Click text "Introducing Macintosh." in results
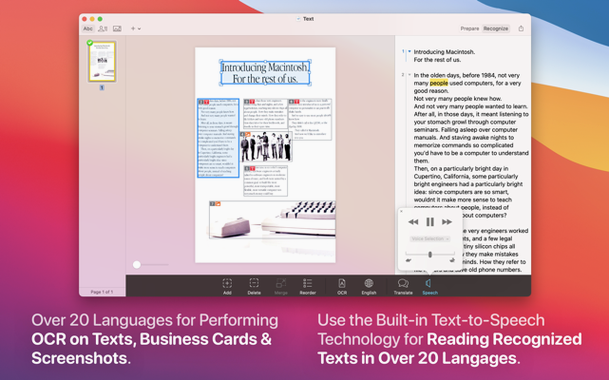Screen dimensions: 609x380 (x=444, y=52)
